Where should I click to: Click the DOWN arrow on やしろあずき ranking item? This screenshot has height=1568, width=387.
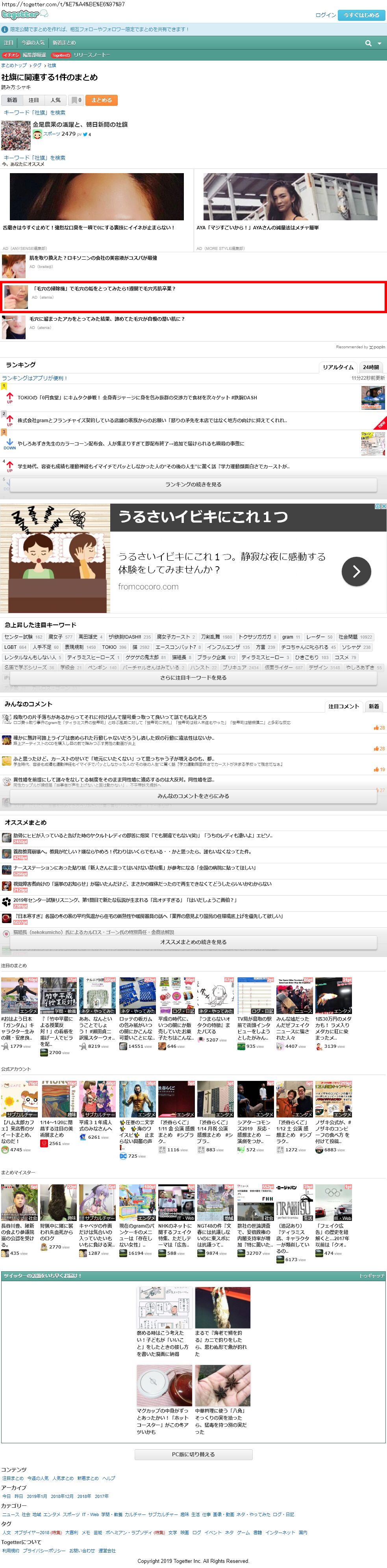(10, 444)
